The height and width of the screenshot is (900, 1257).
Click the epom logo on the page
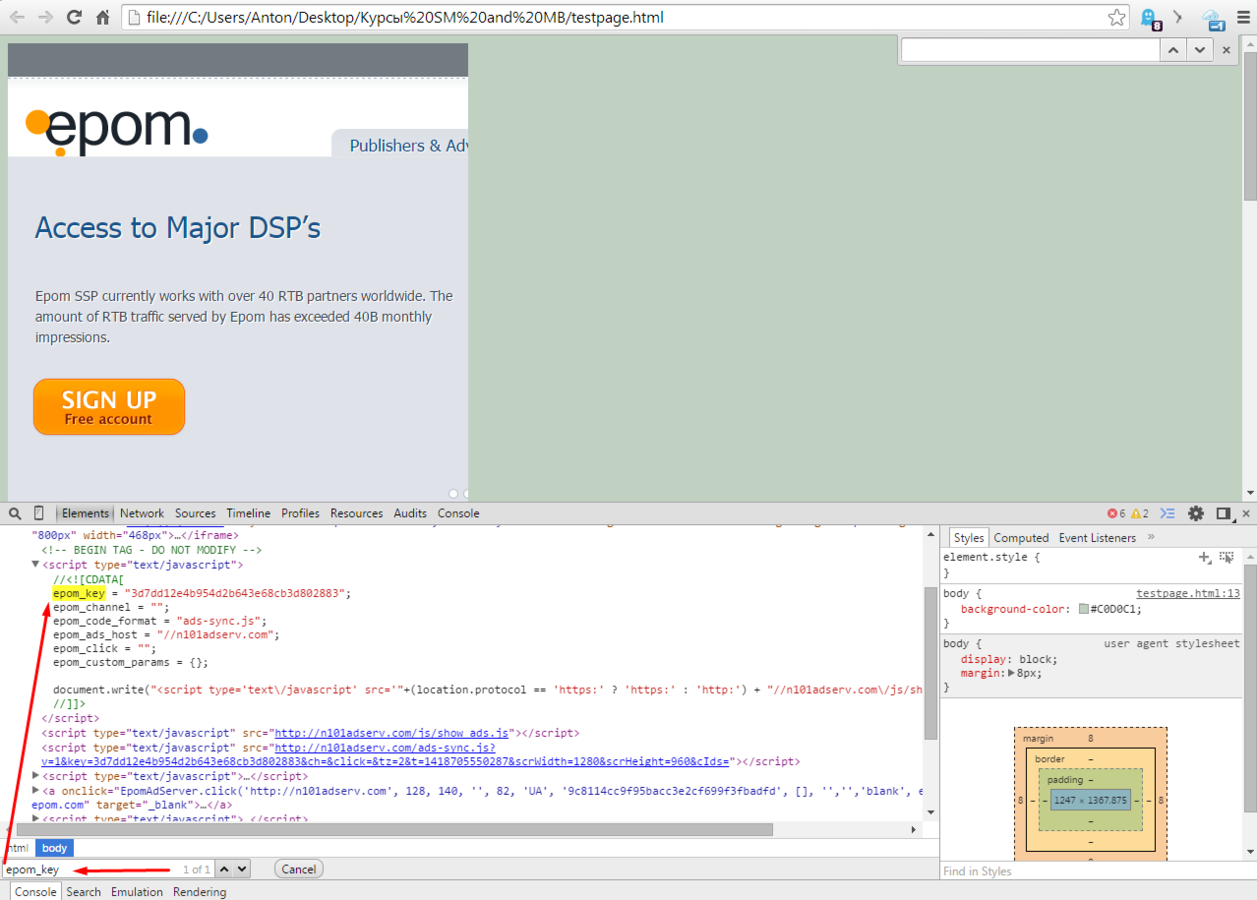[117, 130]
